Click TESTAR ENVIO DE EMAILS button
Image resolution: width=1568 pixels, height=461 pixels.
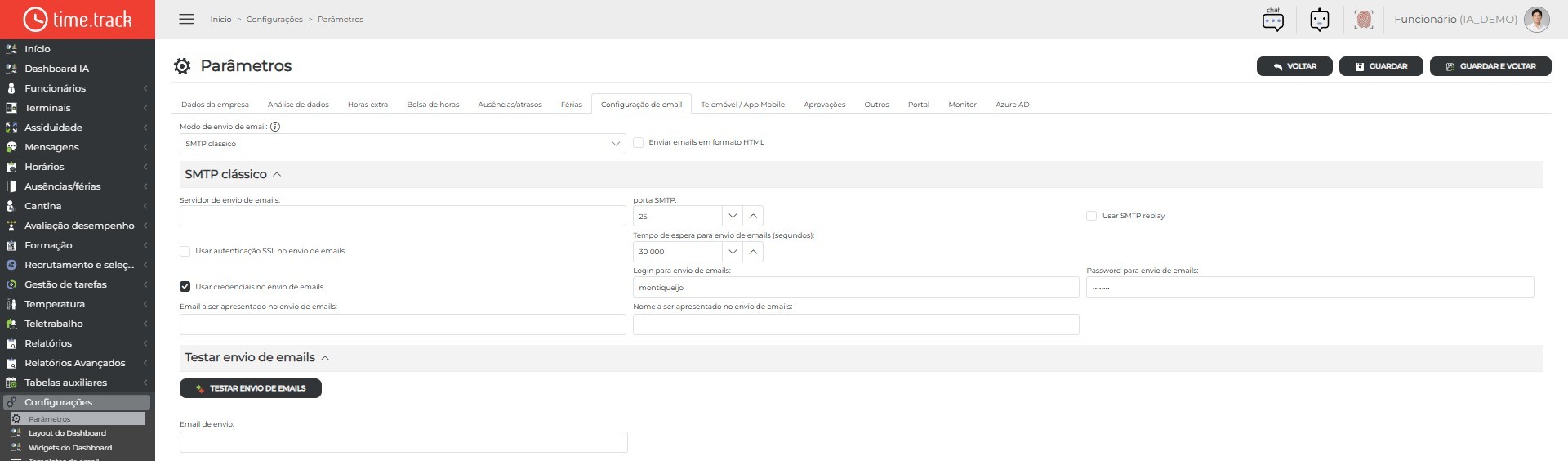251,388
